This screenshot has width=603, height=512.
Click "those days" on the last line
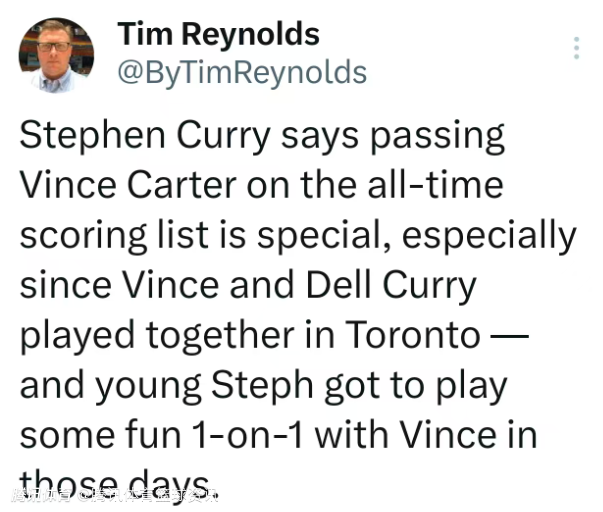(117, 484)
